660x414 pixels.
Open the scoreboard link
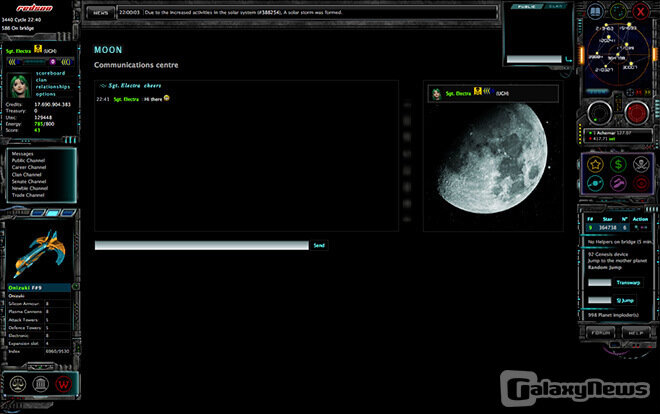click(x=51, y=73)
